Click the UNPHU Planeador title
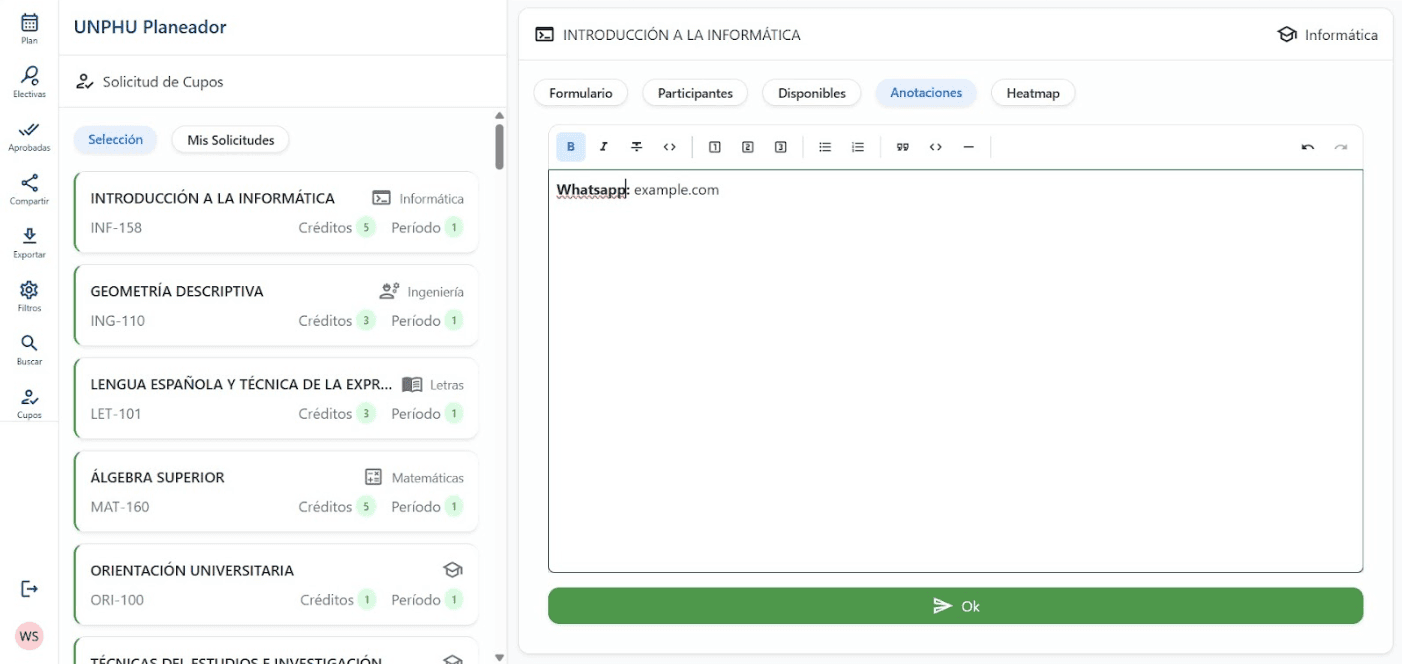This screenshot has height=670, width=1402. click(x=150, y=27)
